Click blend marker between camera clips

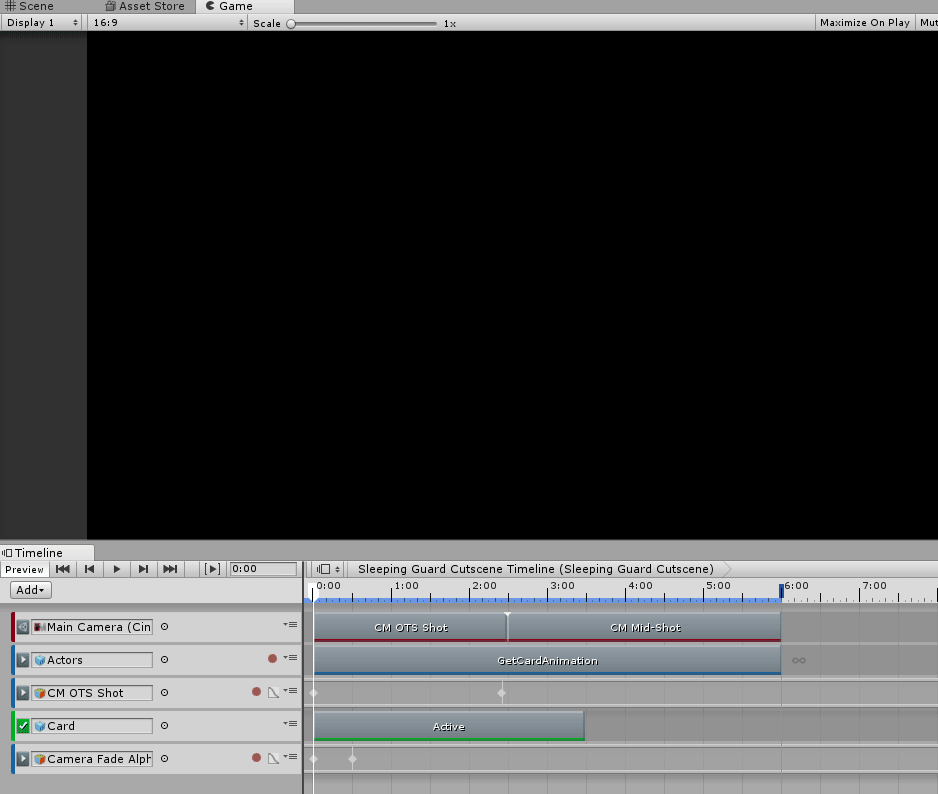(x=507, y=615)
